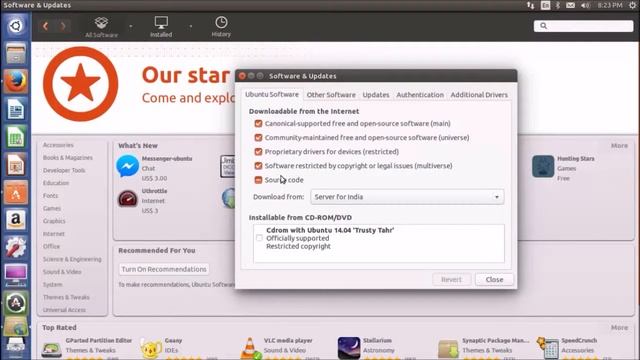
Task: Open History view
Action: (221, 27)
